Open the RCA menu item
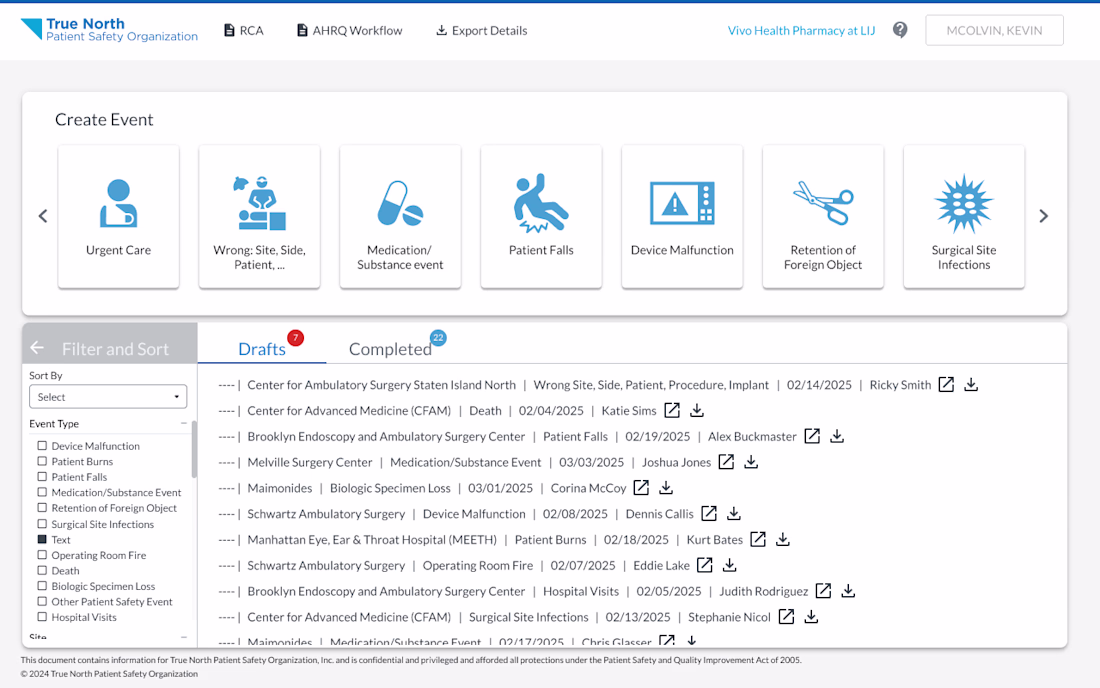The width and height of the screenshot is (1100, 688). [x=243, y=30]
